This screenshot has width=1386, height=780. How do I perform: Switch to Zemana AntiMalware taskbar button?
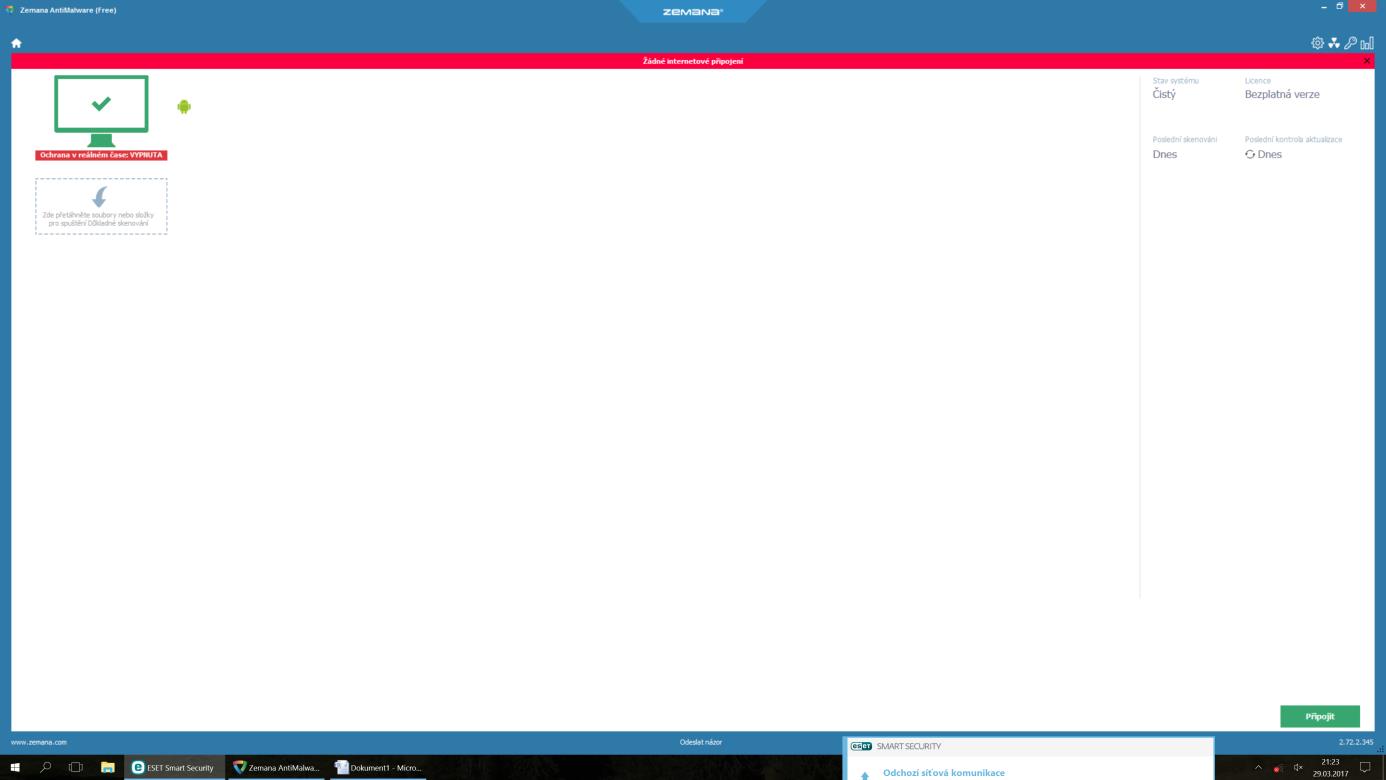276,767
